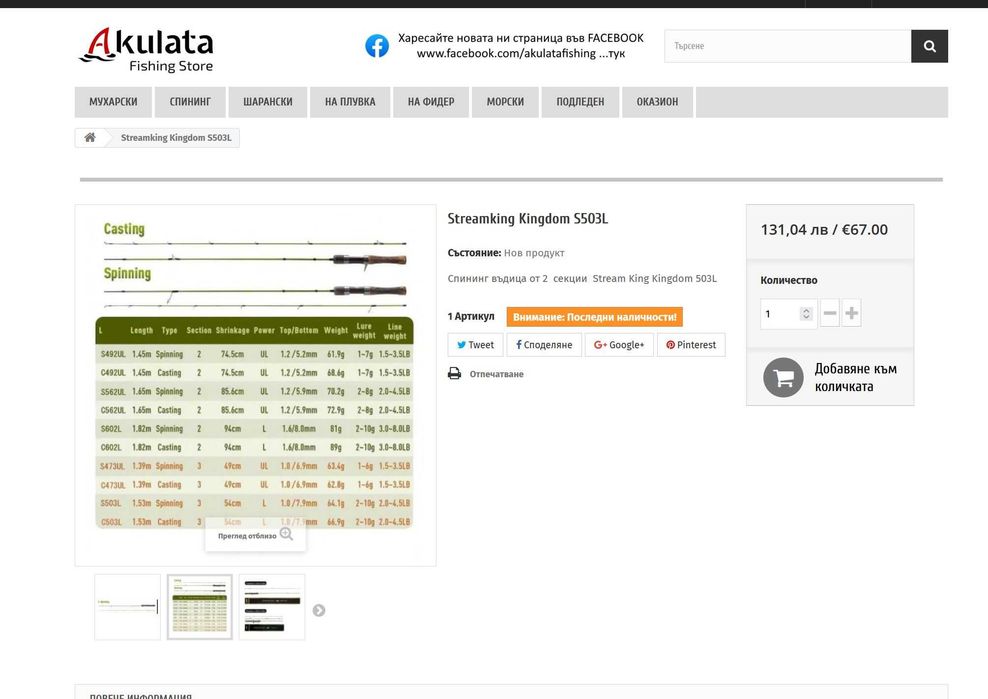This screenshot has height=699, width=988.
Task: Share product with Tweet button
Action: click(x=475, y=345)
